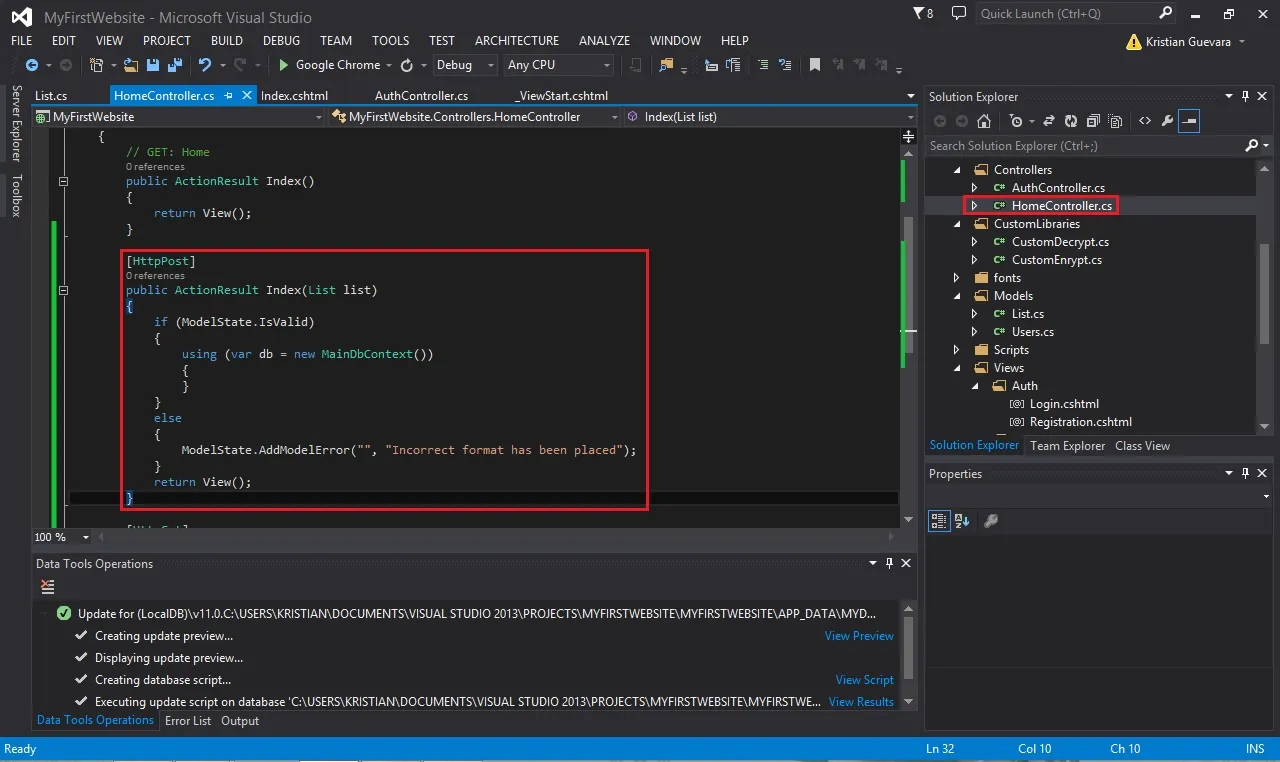Viewport: 1280px width, 762px height.
Task: Click the View Preview link
Action: pos(859,636)
